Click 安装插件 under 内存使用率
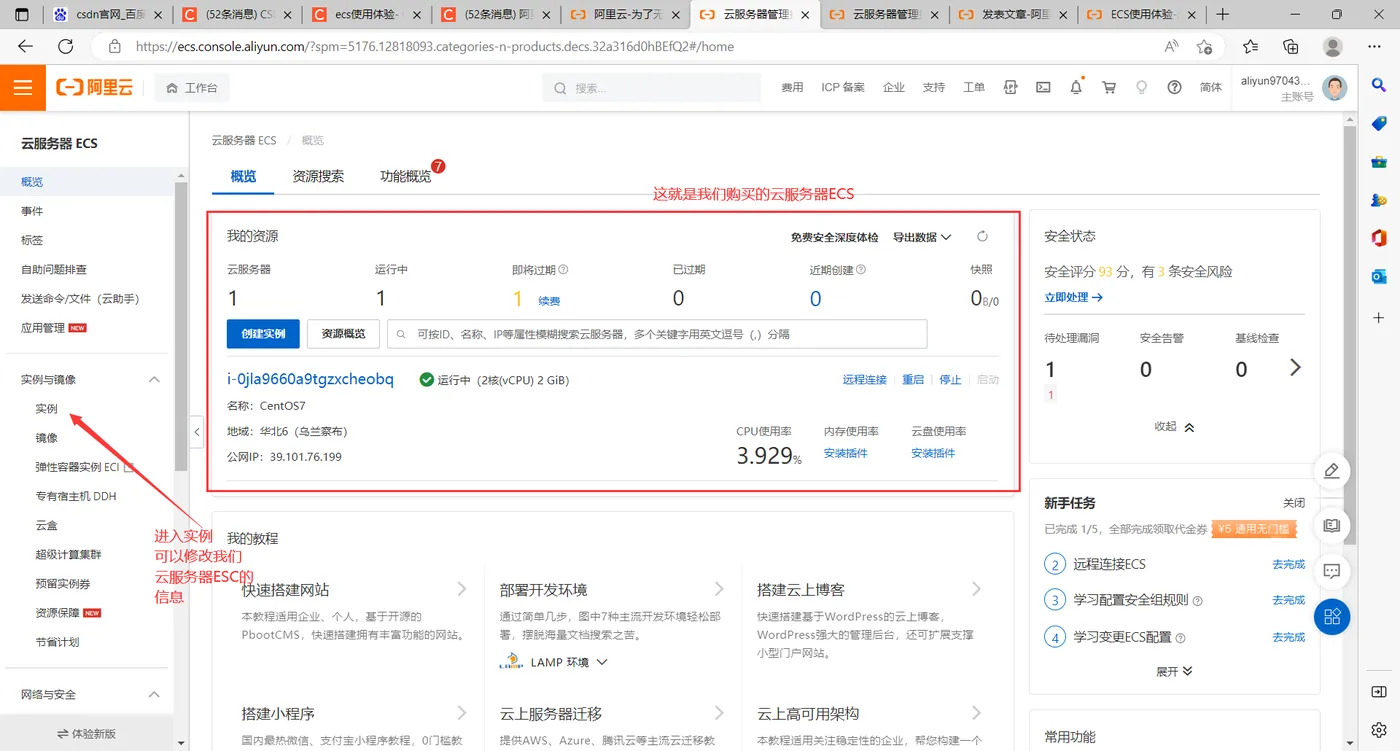 click(x=845, y=453)
